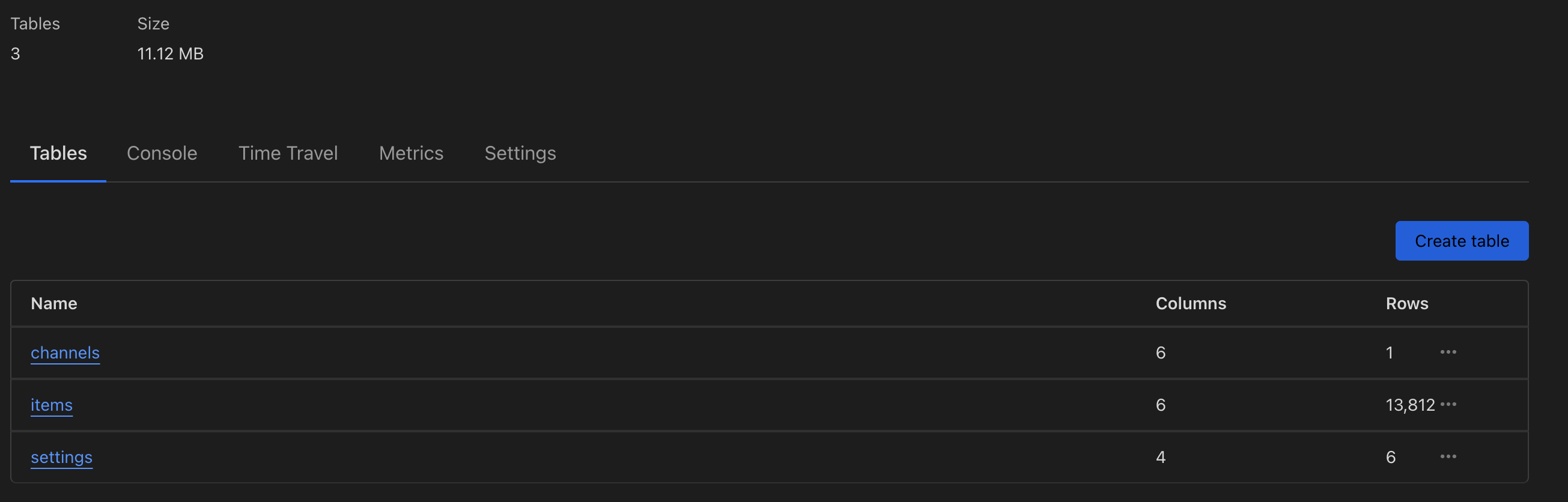Click the Size label above 11.12 MB
The image size is (1568, 502).
point(153,24)
